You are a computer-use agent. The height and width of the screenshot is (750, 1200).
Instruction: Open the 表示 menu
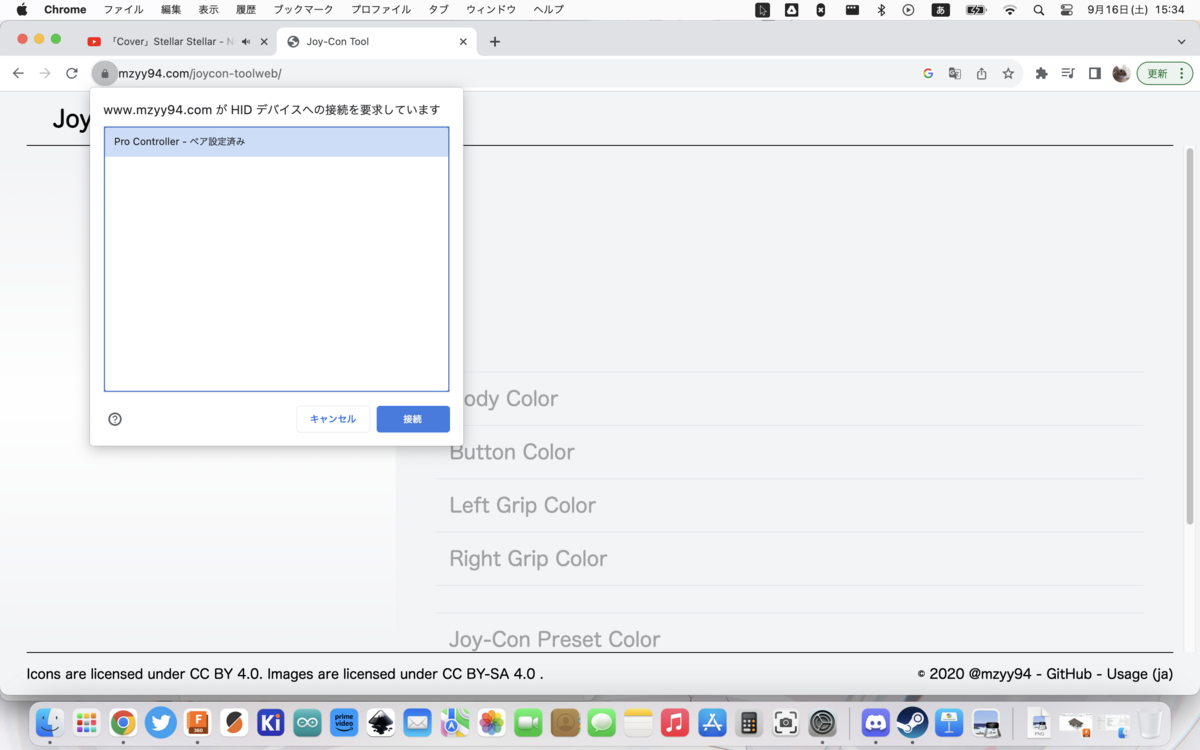(x=208, y=10)
